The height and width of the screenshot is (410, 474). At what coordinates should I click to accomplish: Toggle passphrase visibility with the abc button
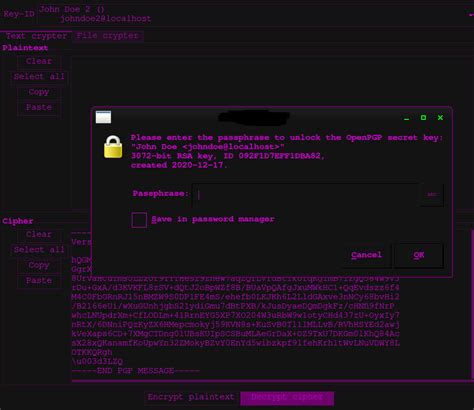click(432, 195)
